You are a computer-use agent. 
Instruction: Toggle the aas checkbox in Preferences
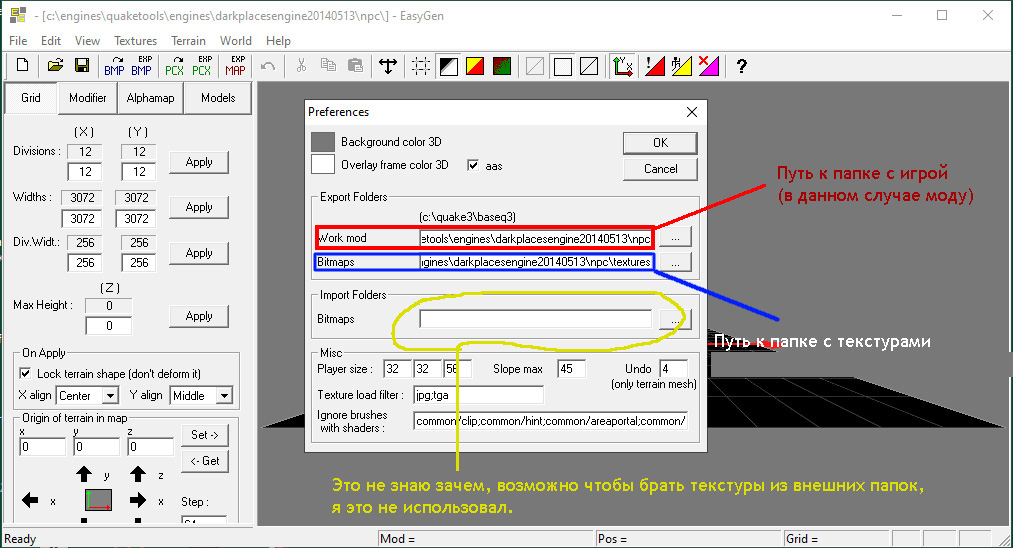coord(473,165)
